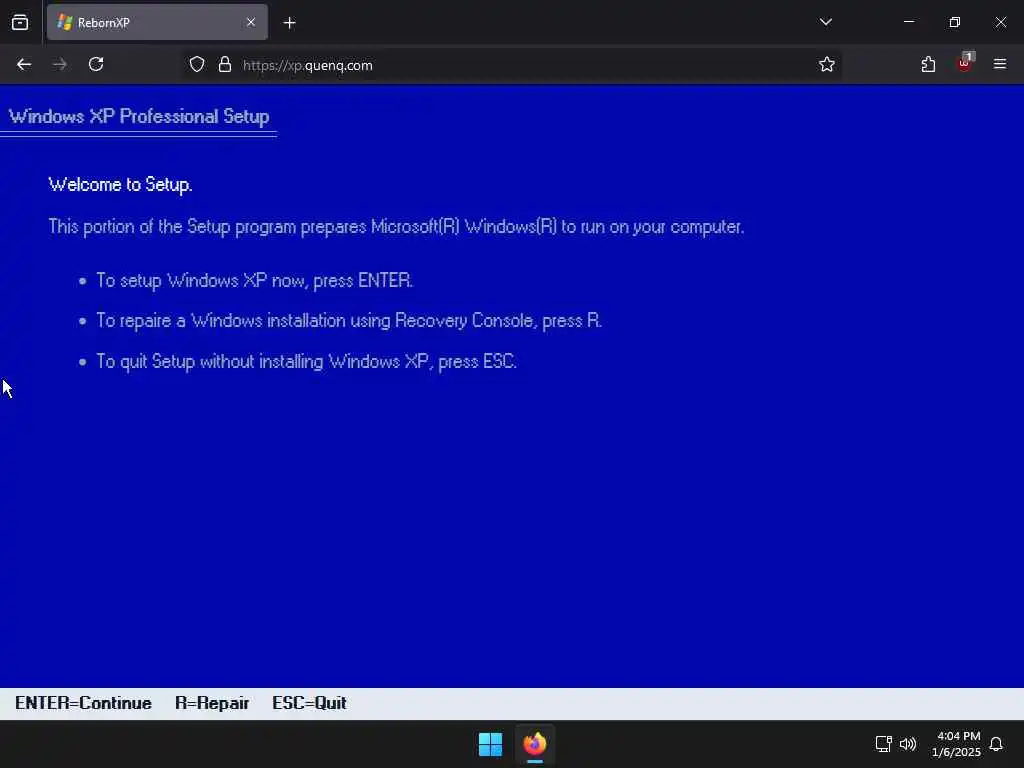Click the Welcome to Setup text
The height and width of the screenshot is (768, 1024).
click(x=120, y=185)
